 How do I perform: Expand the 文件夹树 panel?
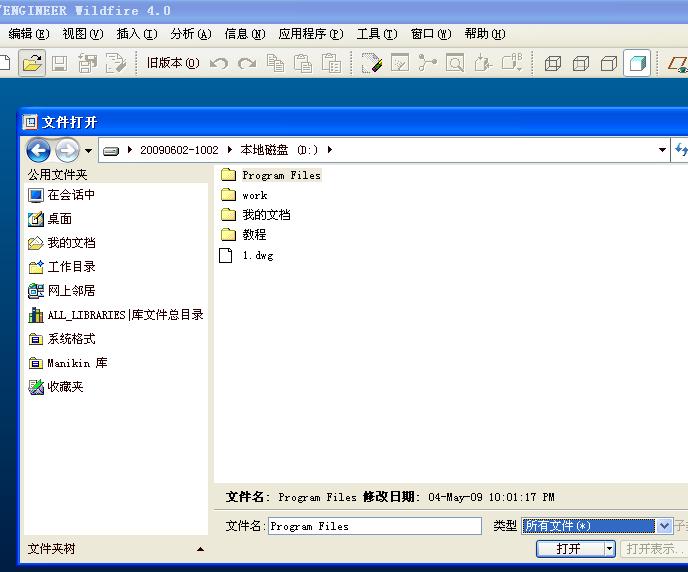(x=201, y=549)
